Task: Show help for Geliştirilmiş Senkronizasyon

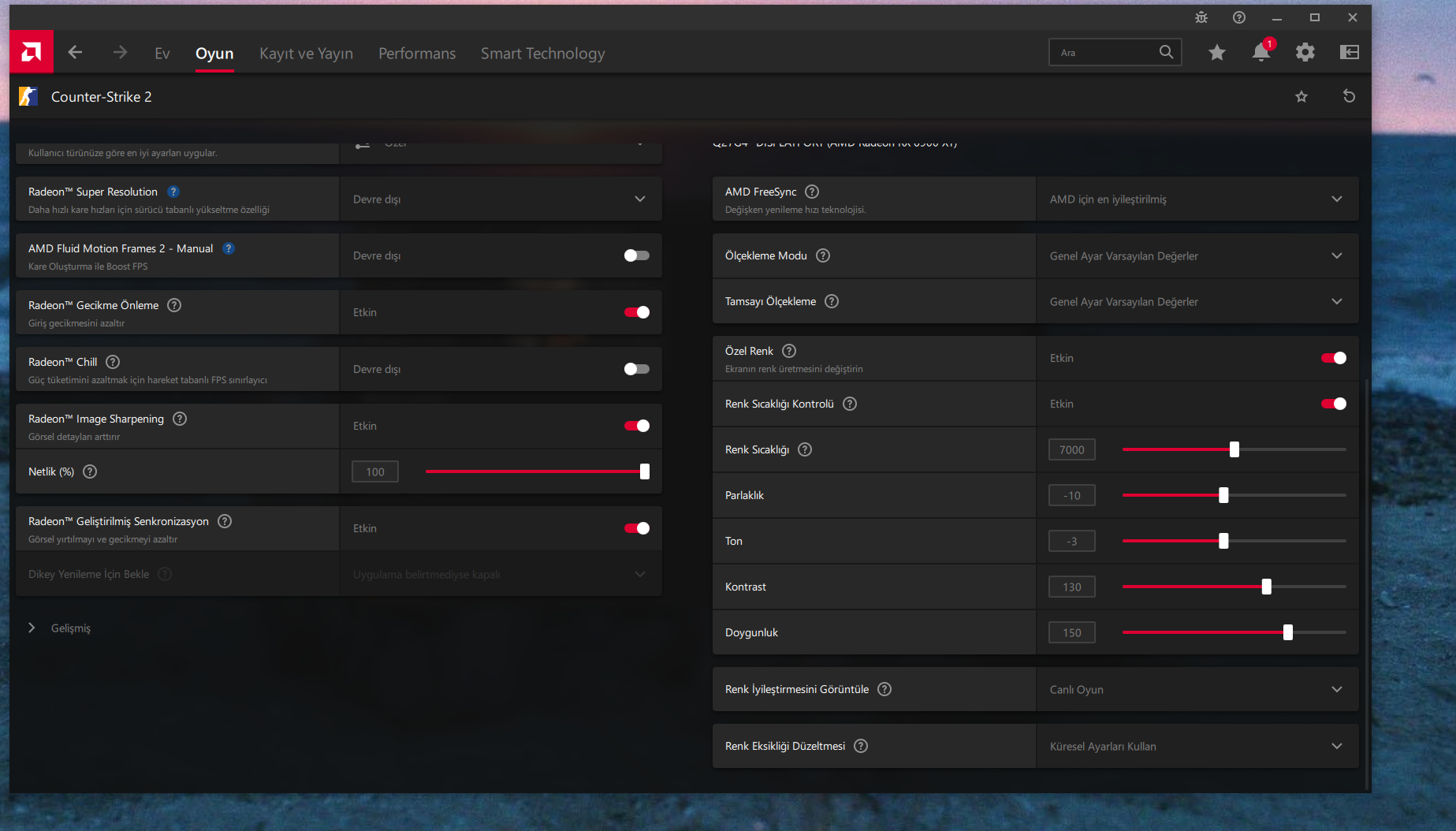Action: click(x=225, y=521)
